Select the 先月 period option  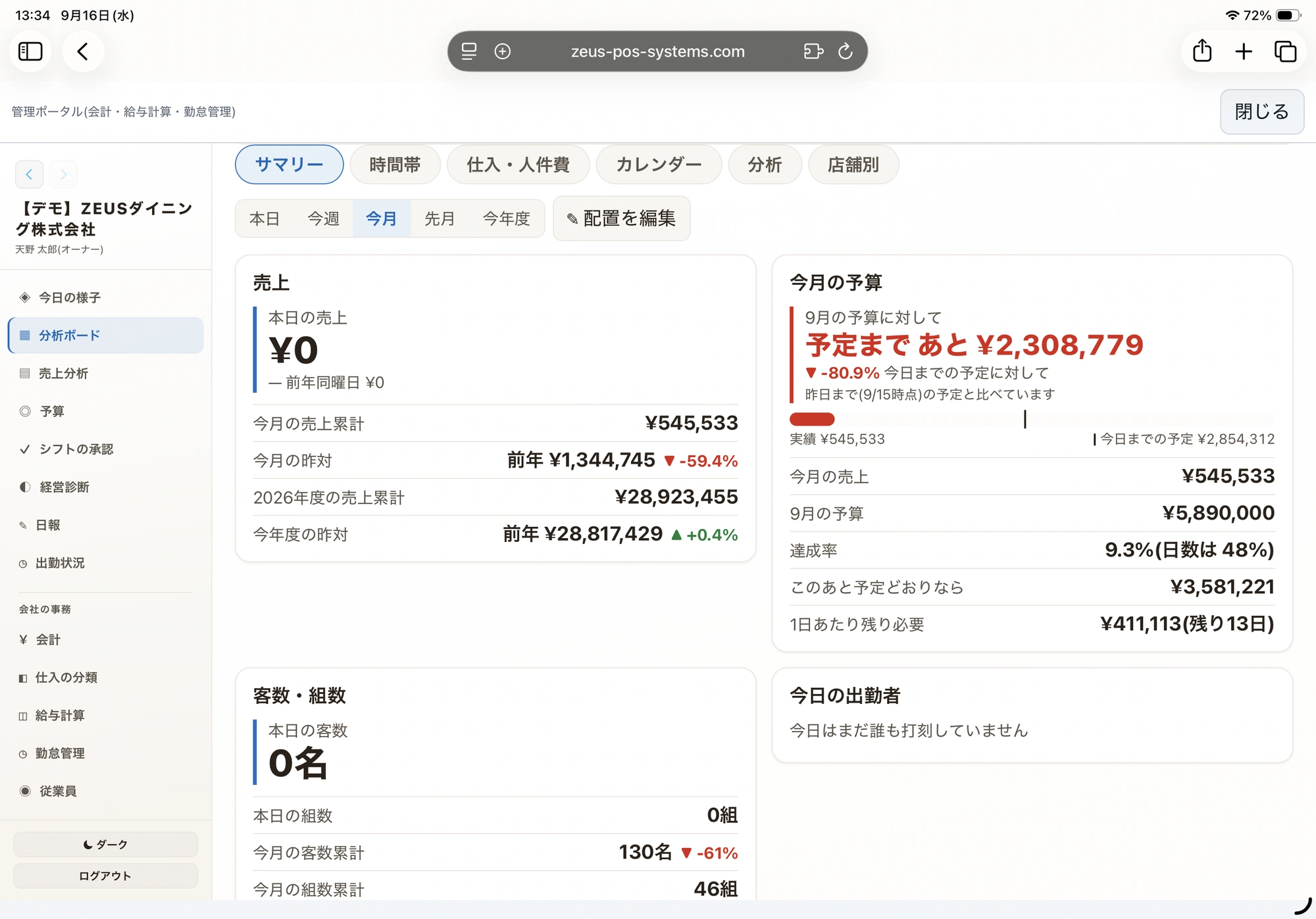coord(440,218)
